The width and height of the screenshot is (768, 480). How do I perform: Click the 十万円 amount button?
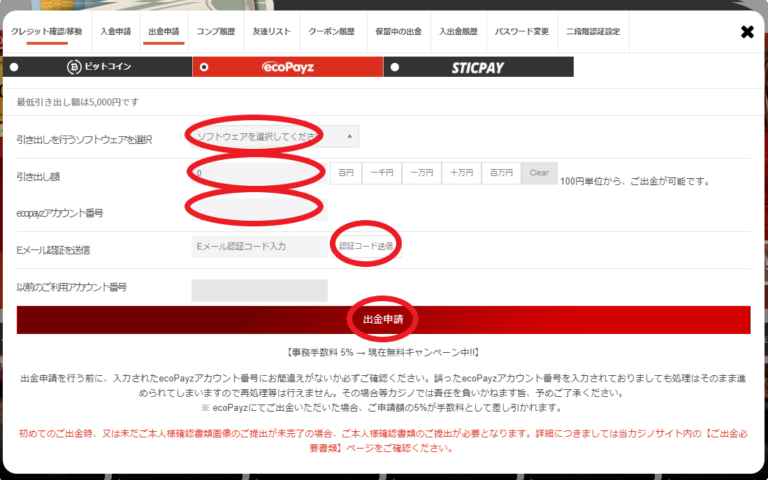(x=461, y=173)
